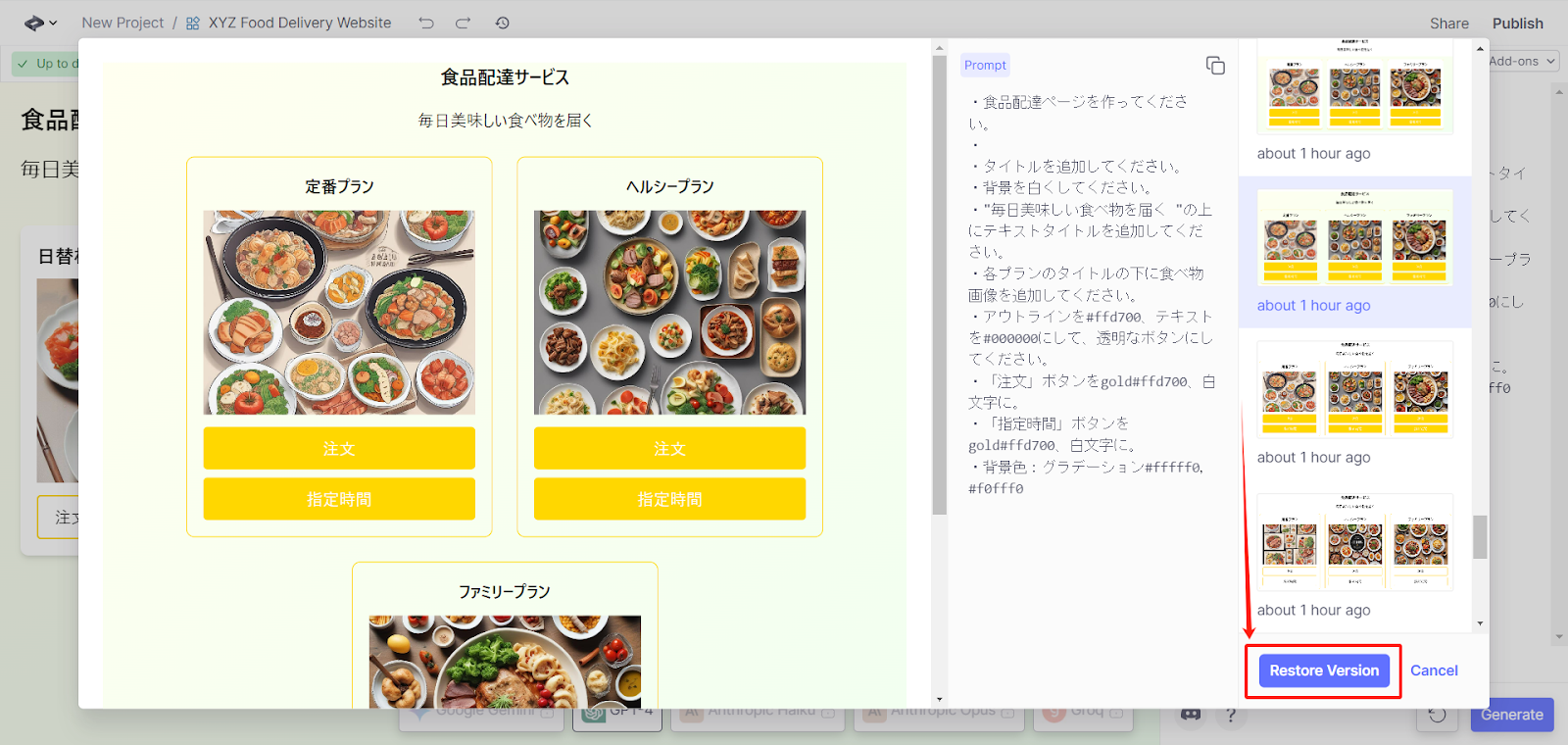Select the Anthropic Haiku model tab
1568x745 pixels.
(758, 711)
